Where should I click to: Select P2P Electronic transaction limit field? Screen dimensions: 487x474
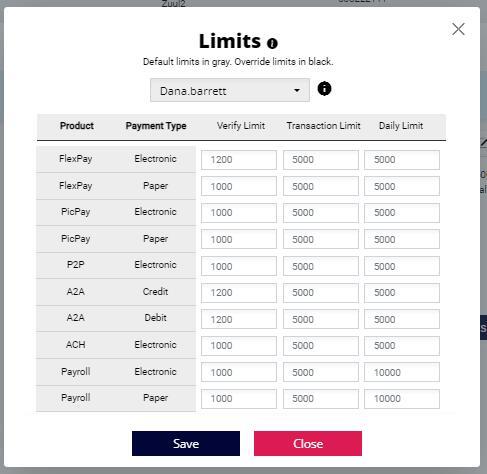[321, 266]
